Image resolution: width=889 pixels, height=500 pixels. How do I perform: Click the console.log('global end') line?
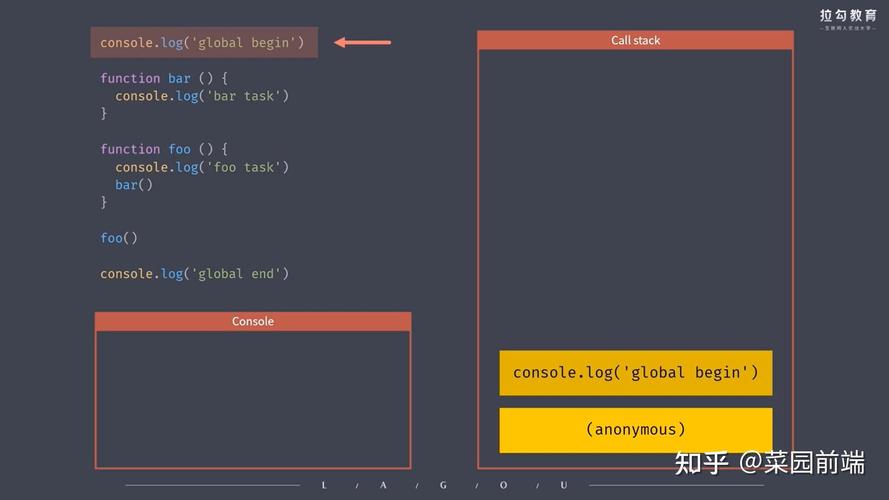pyautogui.click(x=194, y=274)
